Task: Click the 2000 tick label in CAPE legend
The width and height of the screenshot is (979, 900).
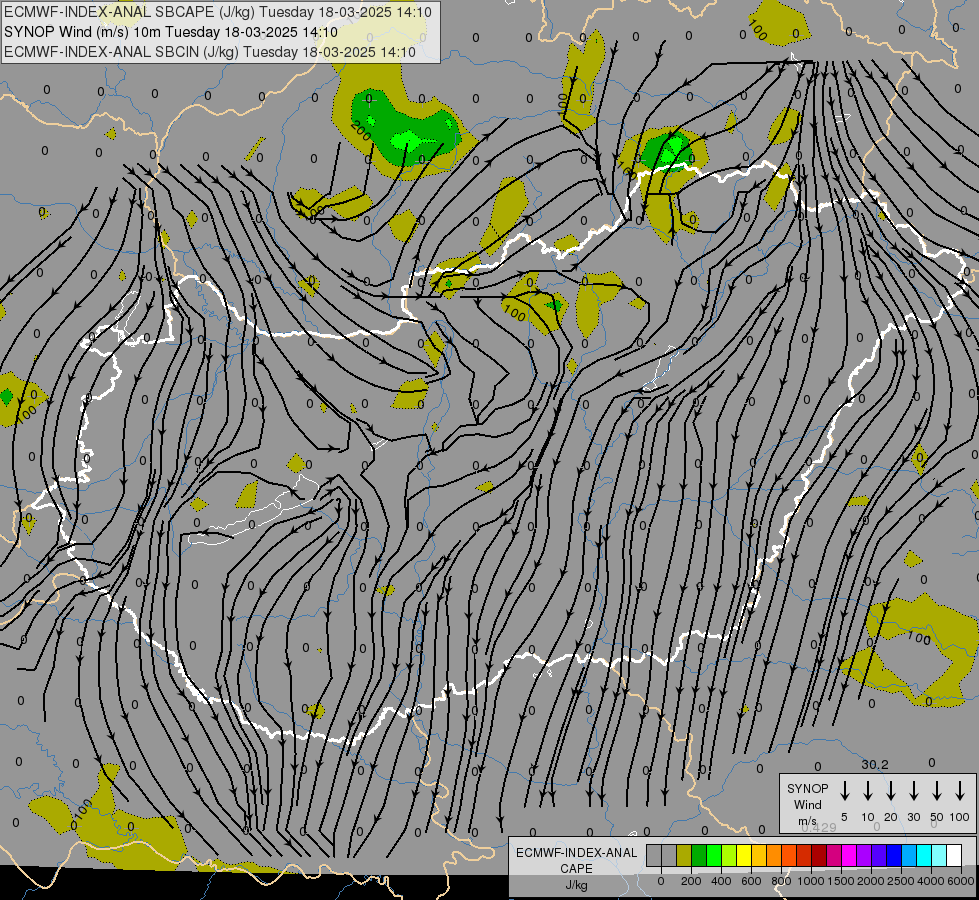Action: (x=871, y=881)
